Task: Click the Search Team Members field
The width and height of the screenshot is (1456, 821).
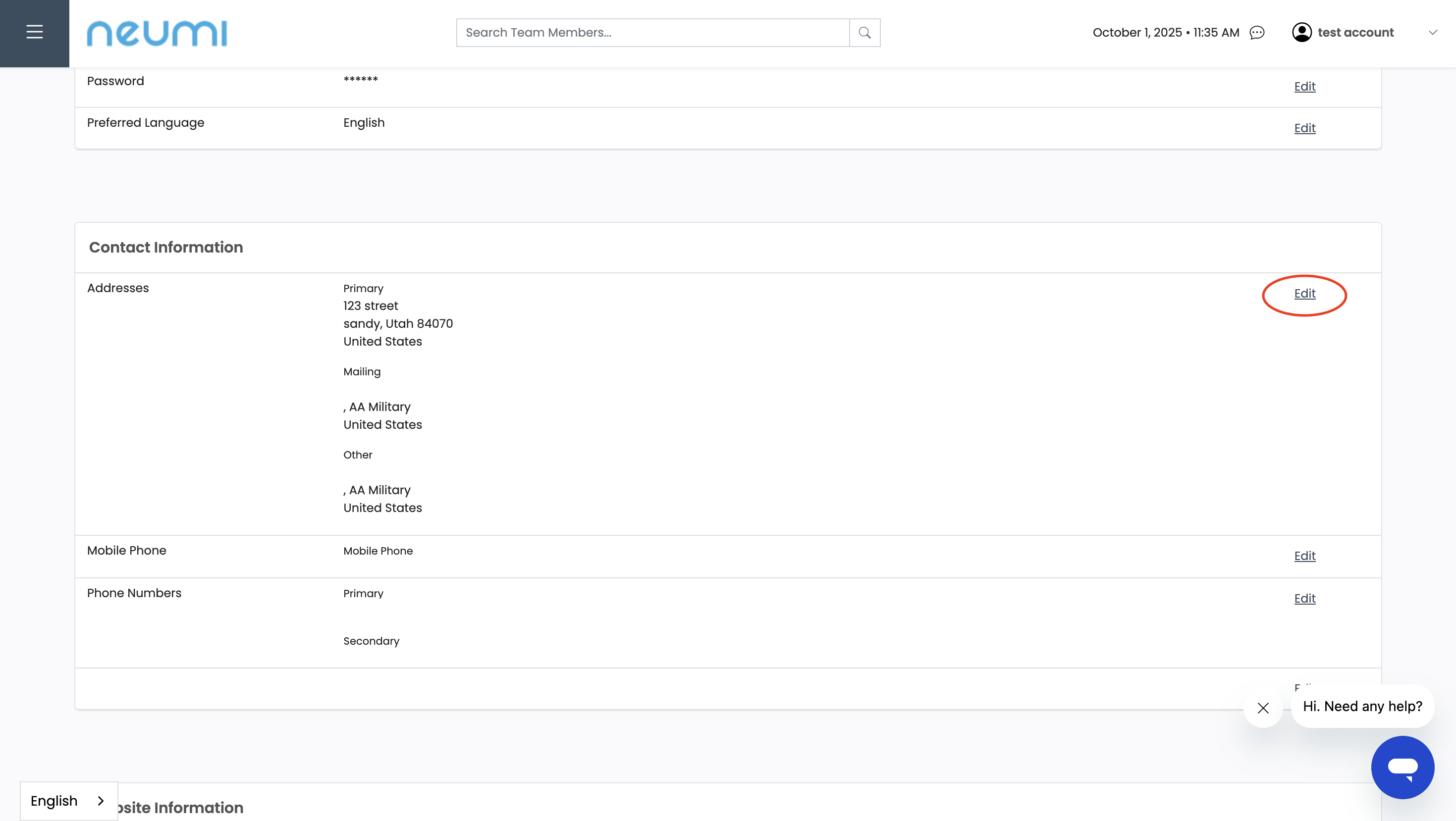Action: (652, 33)
